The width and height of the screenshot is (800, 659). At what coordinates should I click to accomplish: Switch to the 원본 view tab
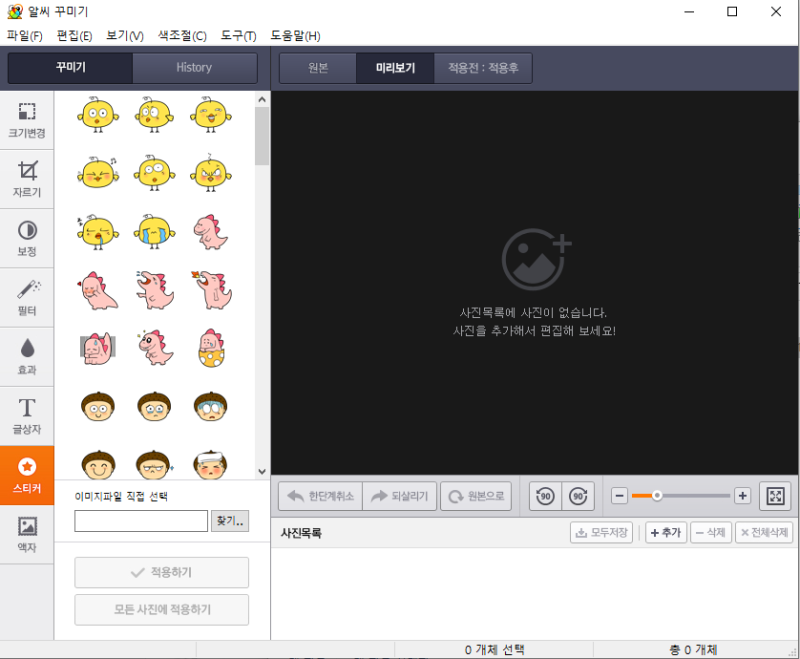(318, 68)
